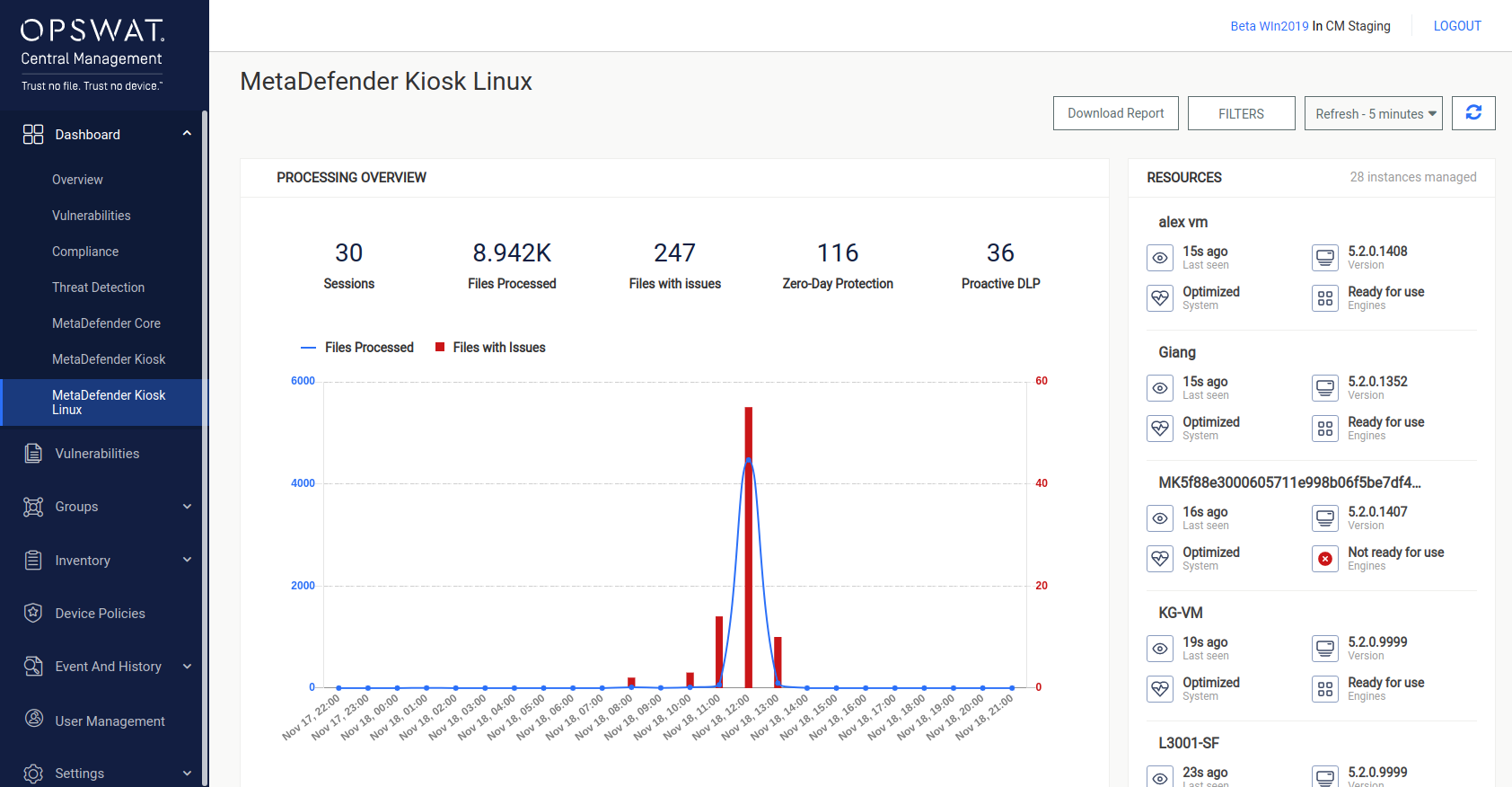
Task: Click Beta WIn2019 link in header
Action: 1270,26
